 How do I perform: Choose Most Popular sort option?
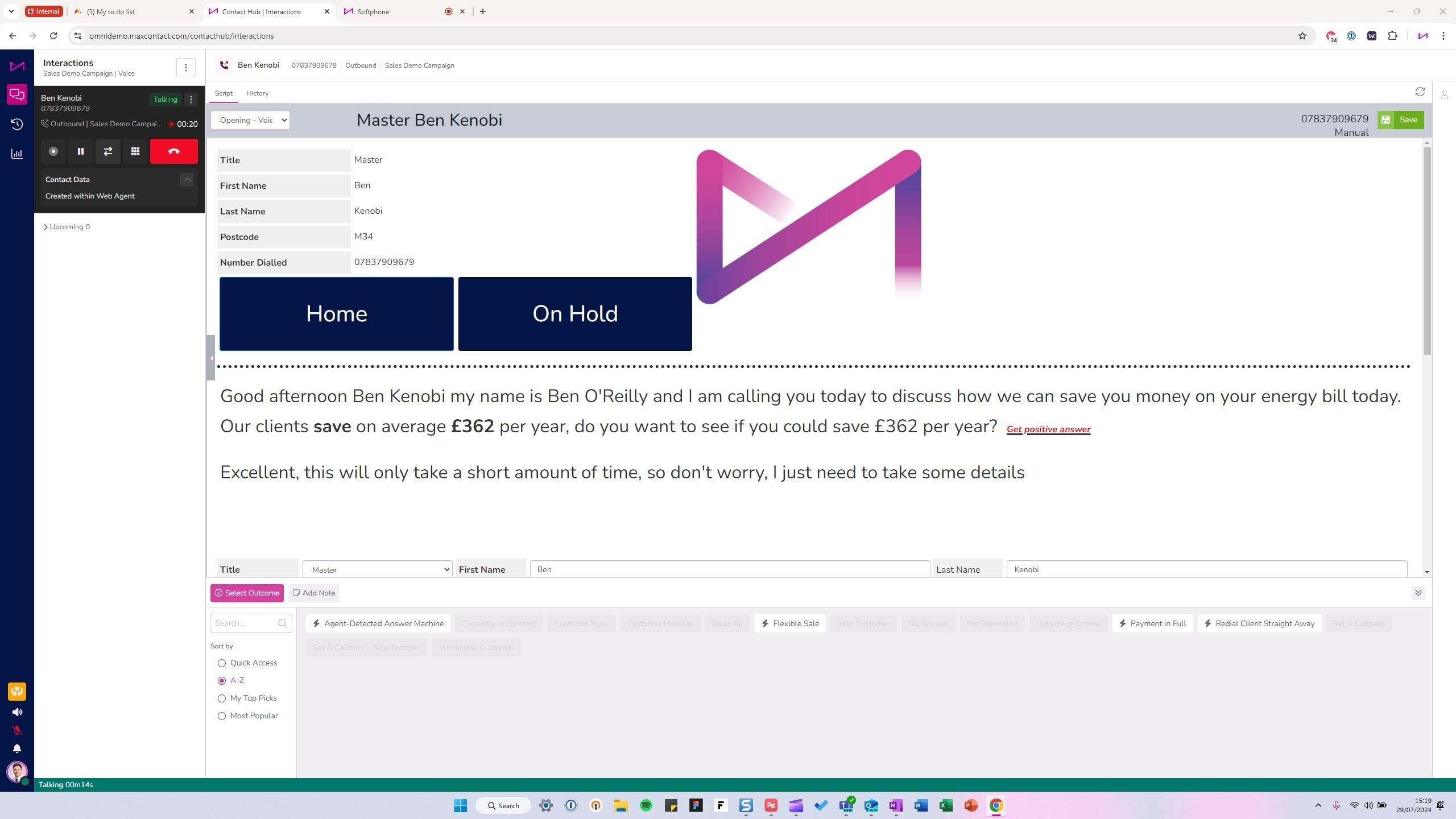pyautogui.click(x=222, y=716)
